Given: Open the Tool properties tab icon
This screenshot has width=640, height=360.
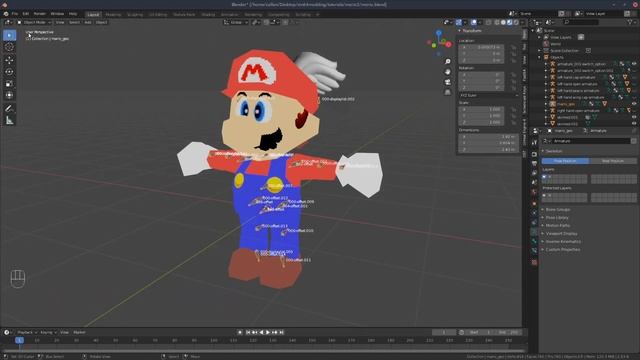Looking at the screenshot, I should pyautogui.click(x=534, y=142).
